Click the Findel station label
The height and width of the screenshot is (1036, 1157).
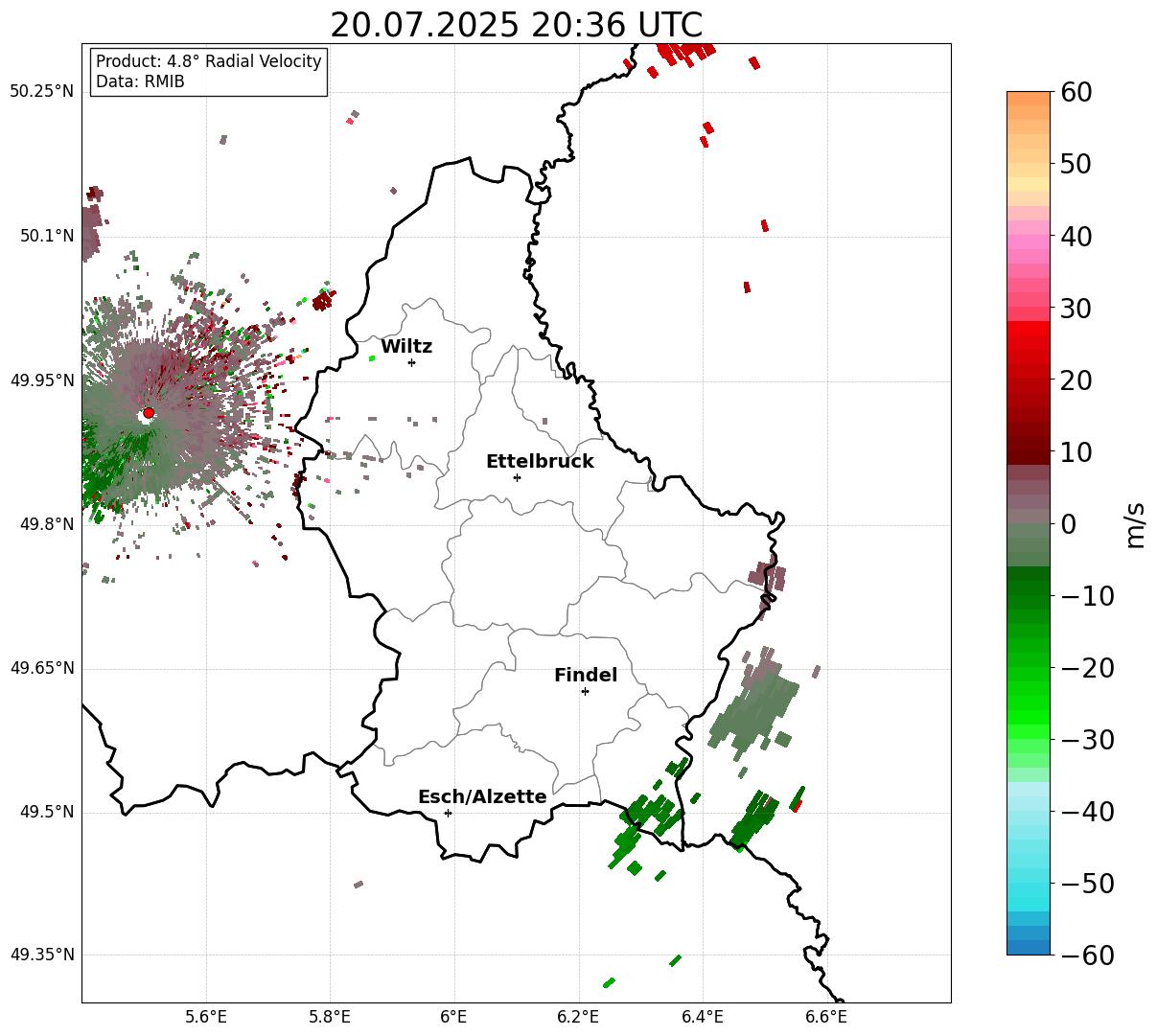pyautogui.click(x=586, y=676)
